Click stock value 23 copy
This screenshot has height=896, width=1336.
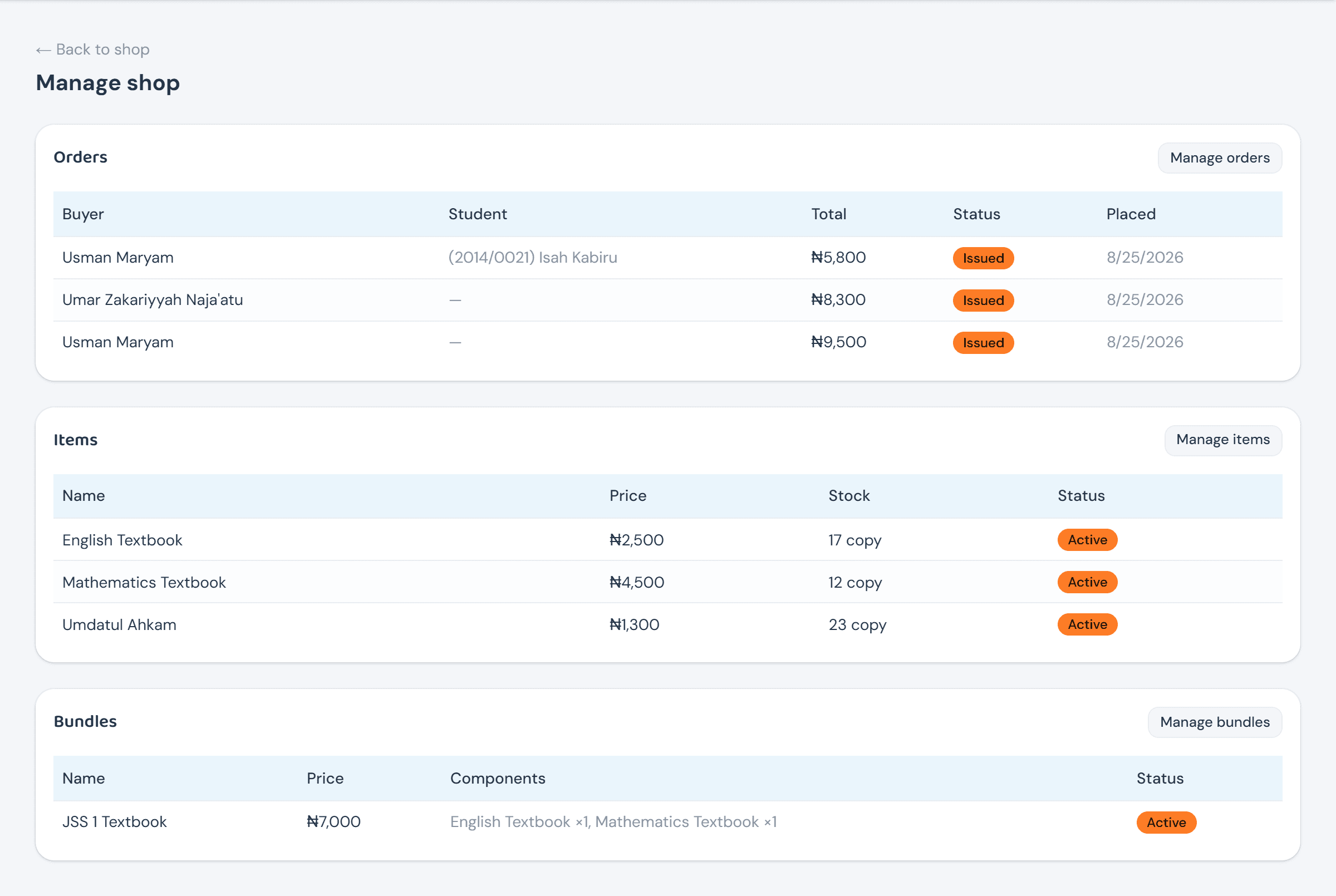(857, 624)
